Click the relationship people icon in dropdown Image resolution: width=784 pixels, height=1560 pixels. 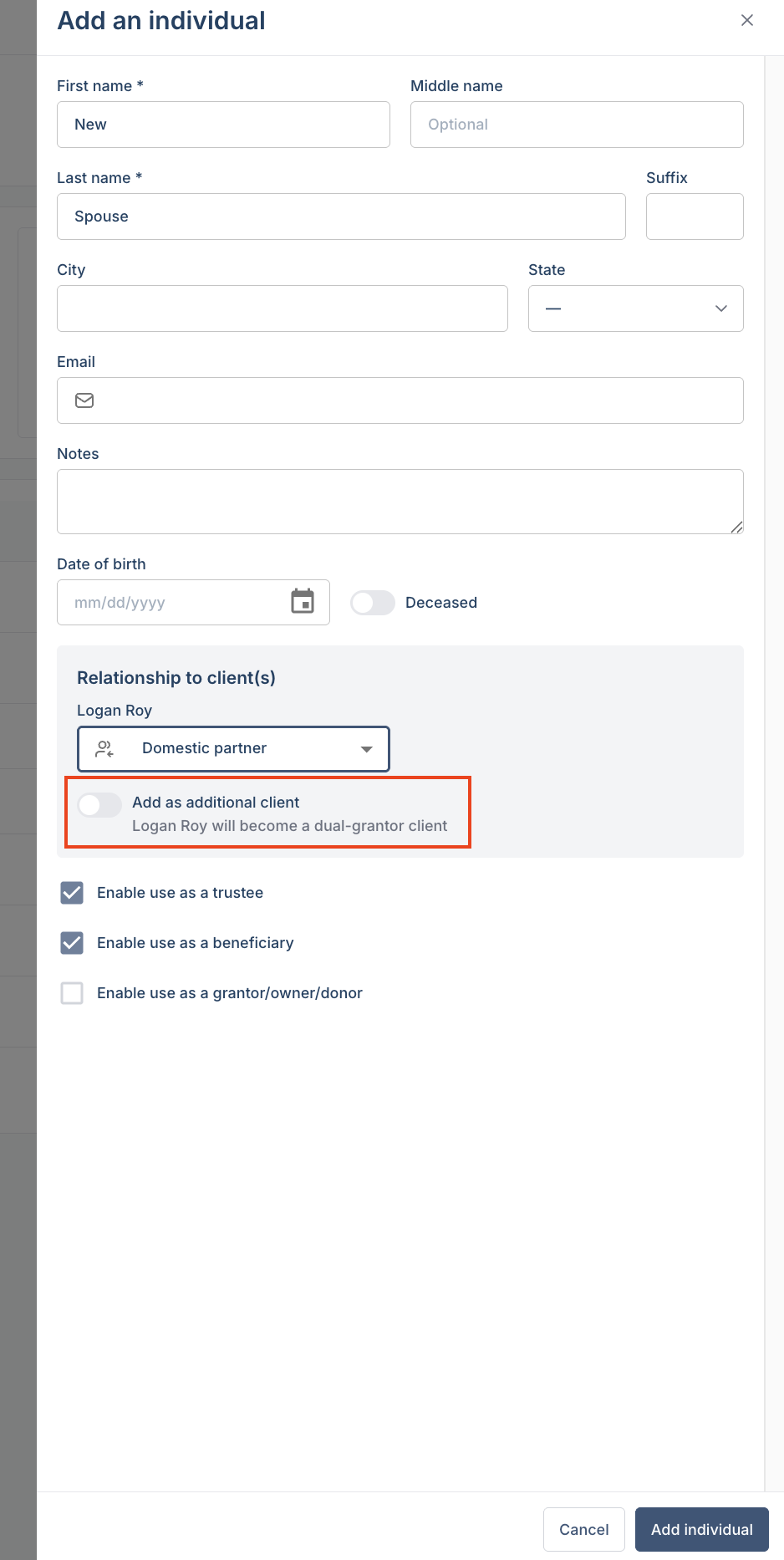[104, 749]
